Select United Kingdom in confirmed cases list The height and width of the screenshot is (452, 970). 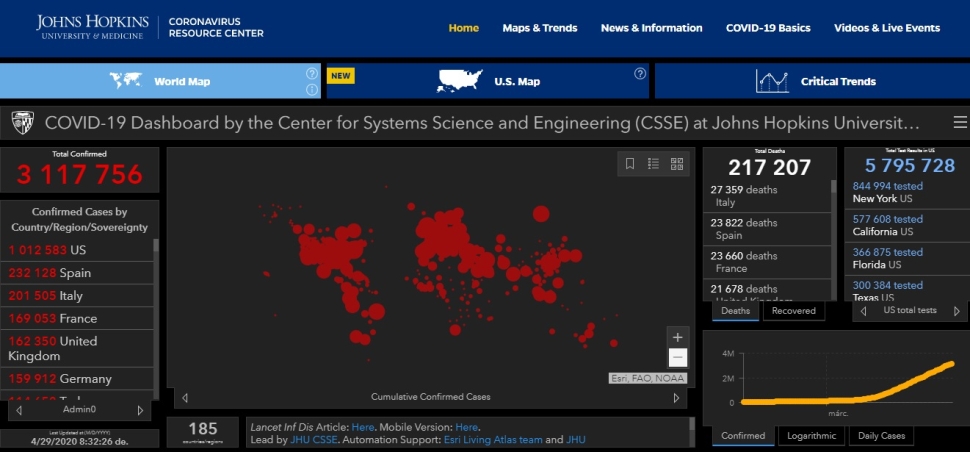(x=77, y=349)
